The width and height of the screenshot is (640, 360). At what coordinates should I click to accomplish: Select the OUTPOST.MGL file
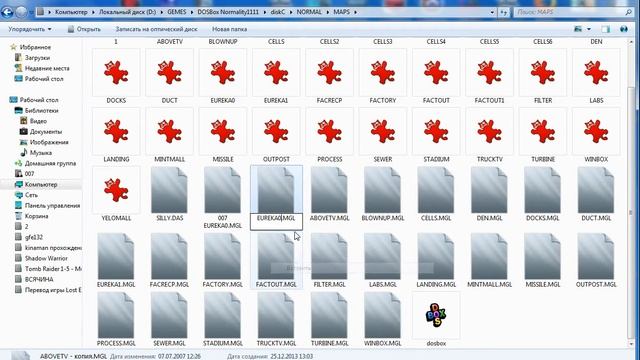pyautogui.click(x=596, y=260)
